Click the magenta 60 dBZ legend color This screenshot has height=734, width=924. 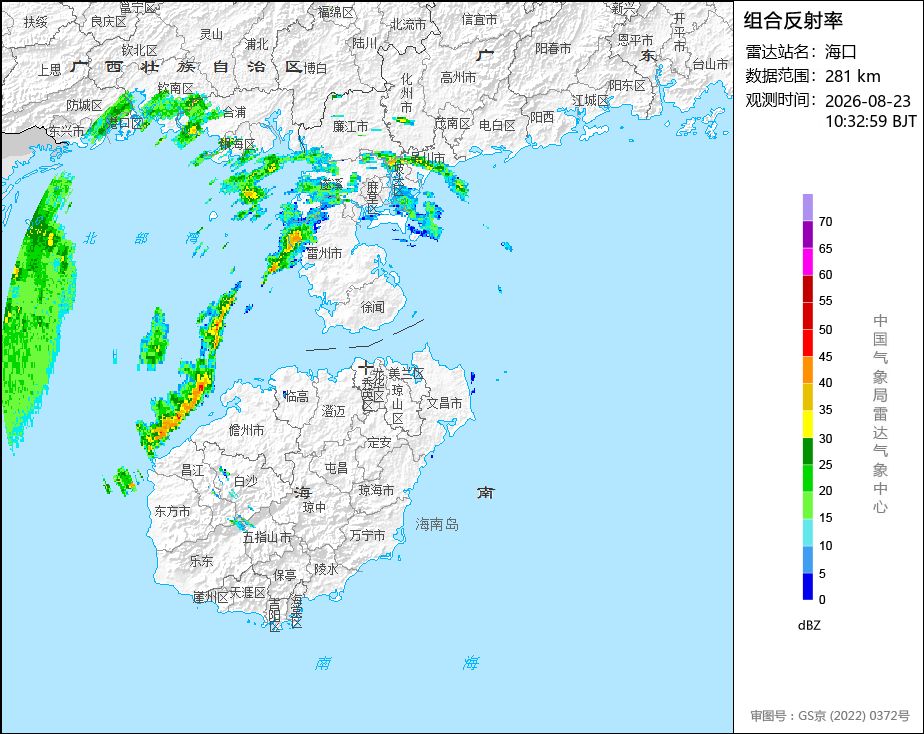[x=807, y=262]
